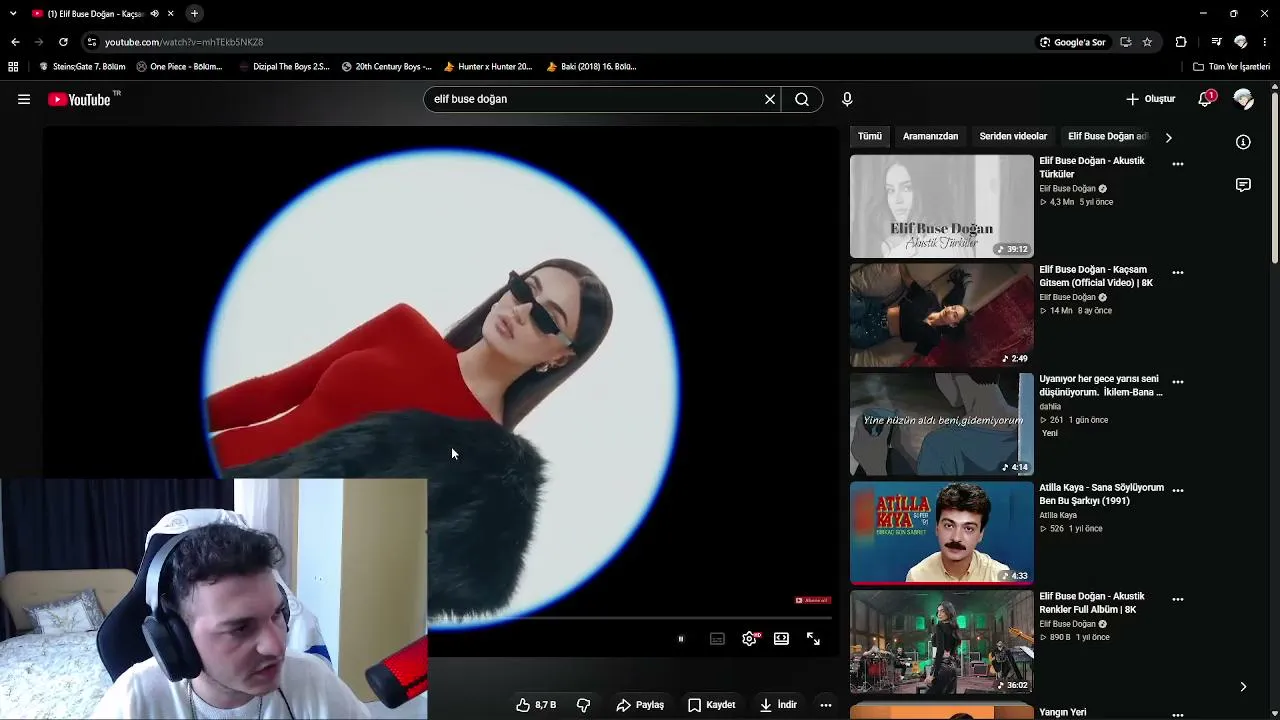The height and width of the screenshot is (720, 1280).
Task: Open the browser media controls icon
Action: pyautogui.click(x=1216, y=42)
